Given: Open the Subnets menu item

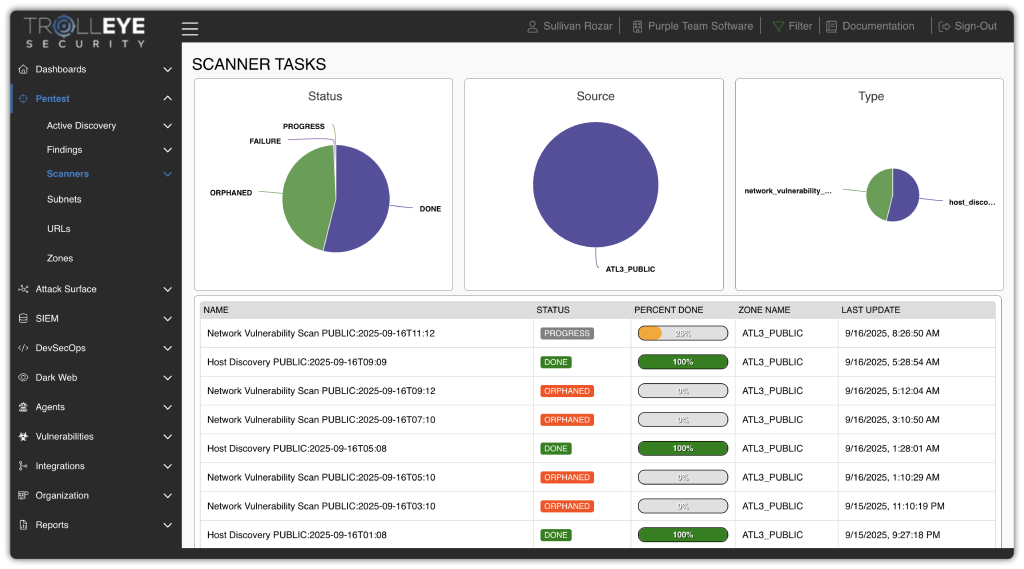Looking at the screenshot, I should tap(64, 199).
